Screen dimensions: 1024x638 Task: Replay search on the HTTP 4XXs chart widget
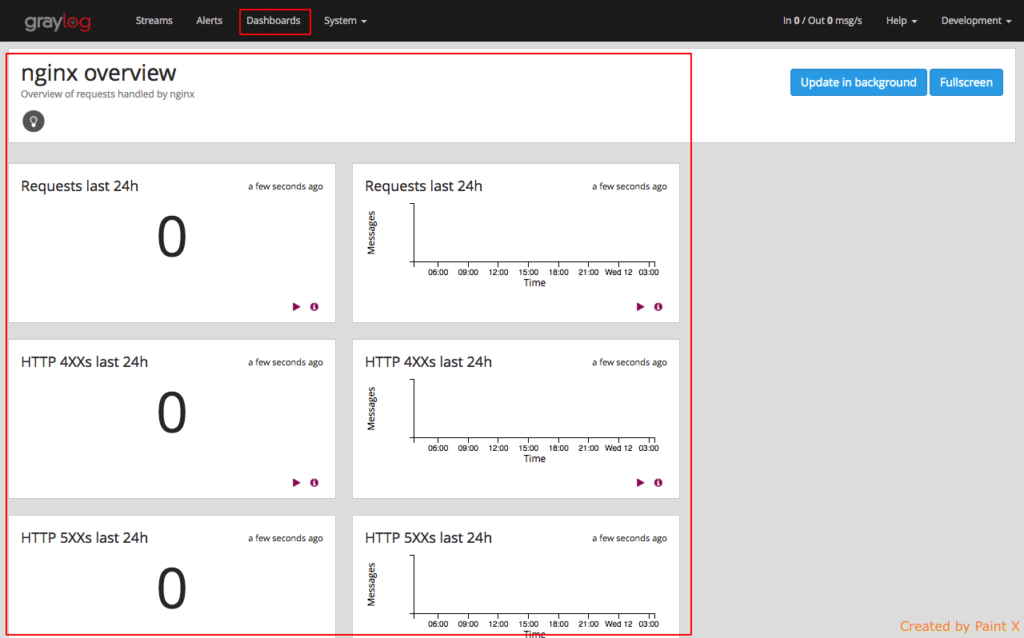coord(640,482)
